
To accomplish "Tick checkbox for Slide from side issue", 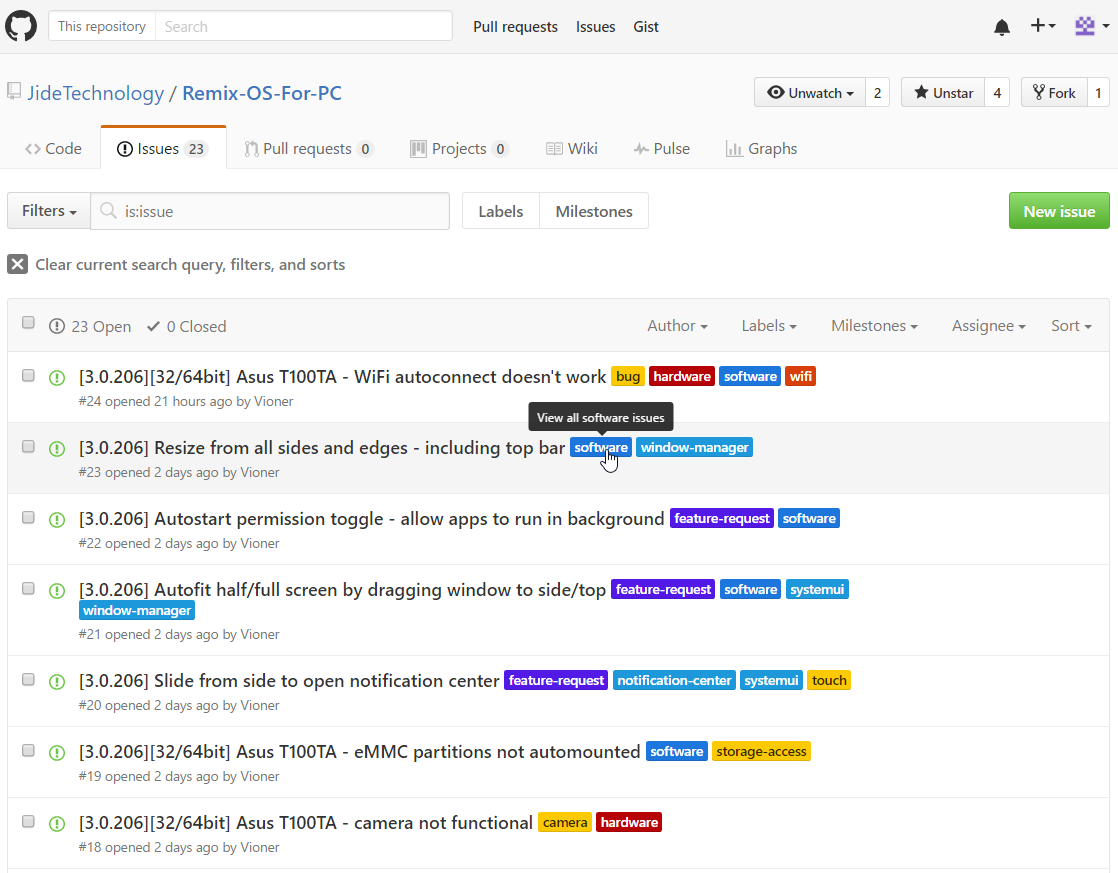I will click(x=28, y=679).
